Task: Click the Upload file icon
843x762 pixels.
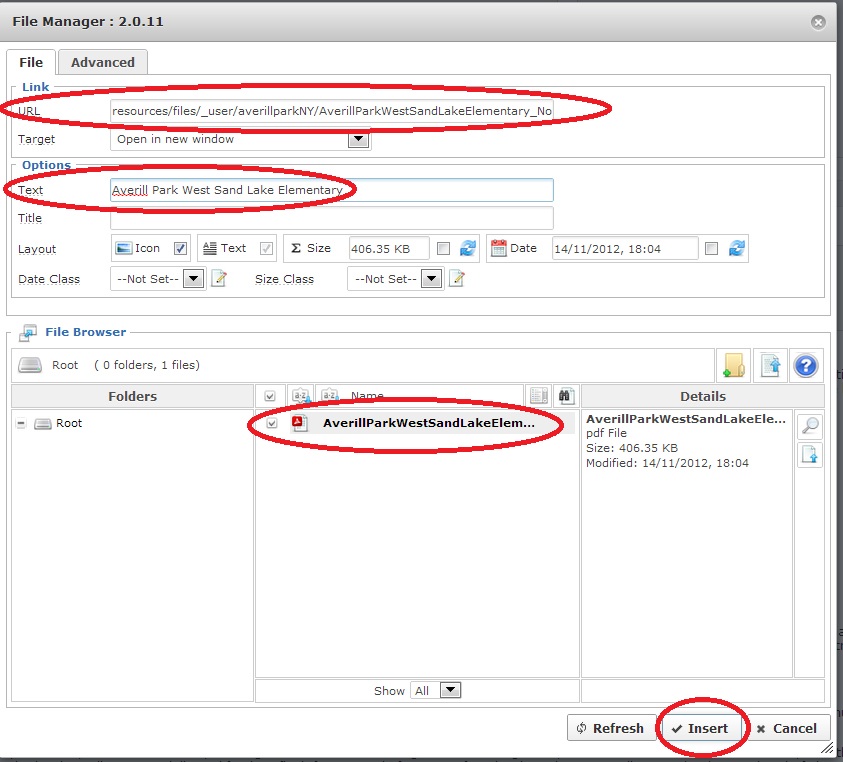Action: (x=770, y=365)
